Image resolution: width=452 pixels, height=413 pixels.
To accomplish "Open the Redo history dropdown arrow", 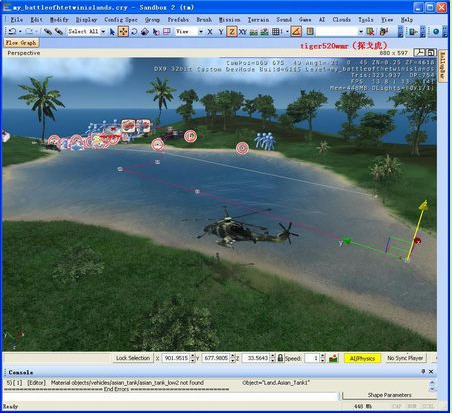I will pyautogui.click(x=37, y=32).
